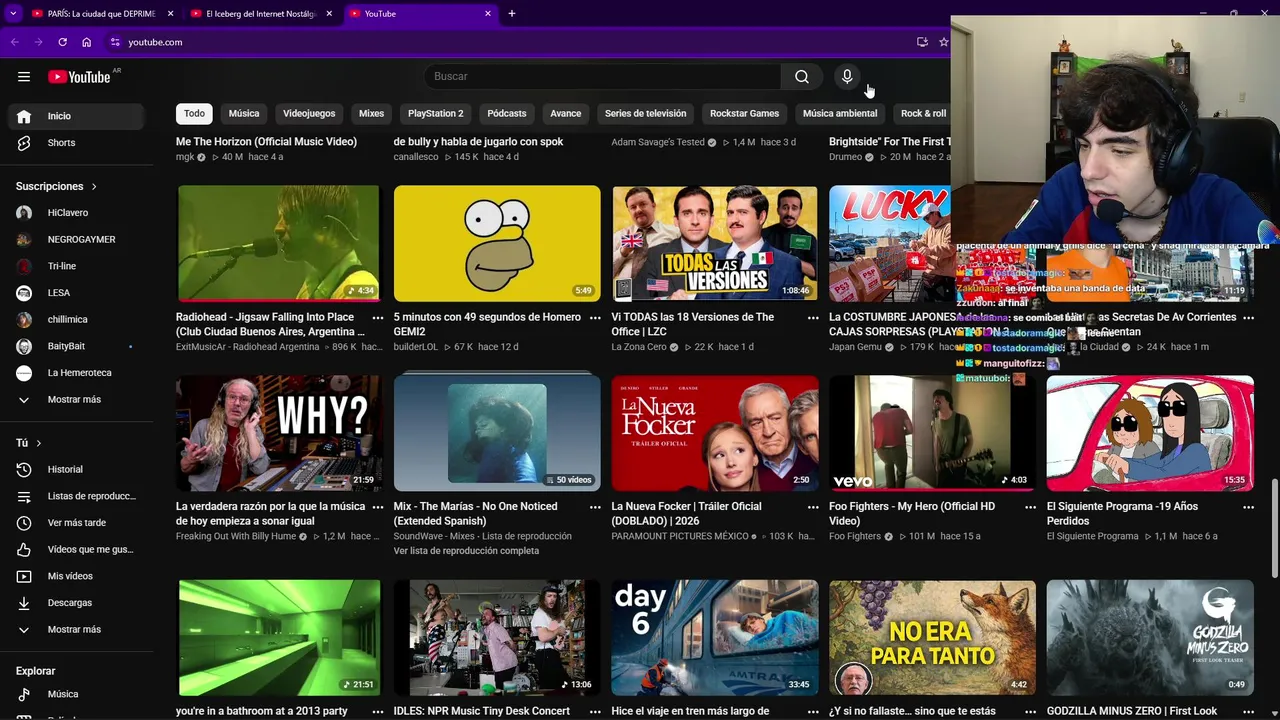This screenshot has height=720, width=1280.
Task: Open Mis videos in sidebar
Action: (77, 576)
